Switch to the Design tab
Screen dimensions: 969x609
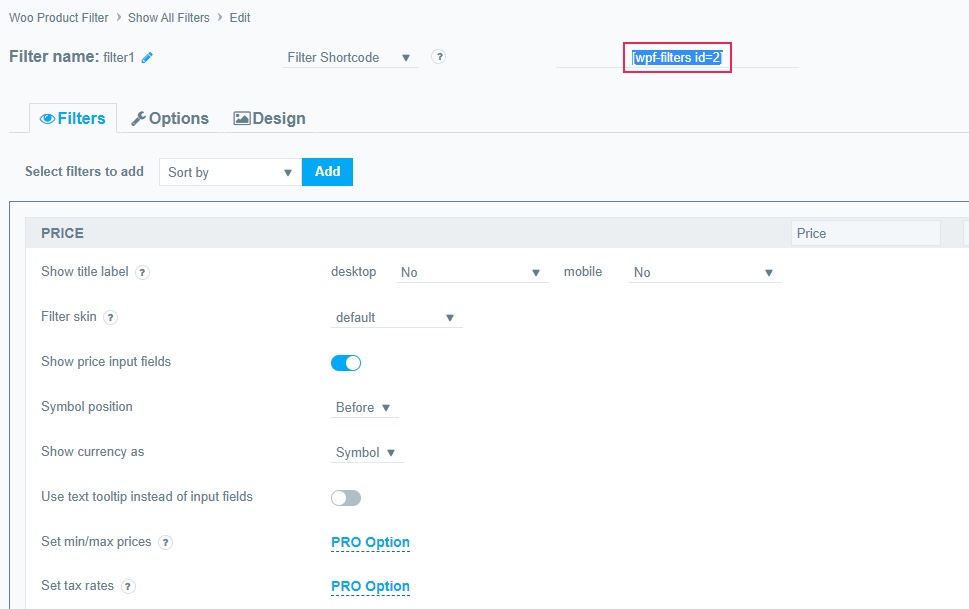[269, 118]
